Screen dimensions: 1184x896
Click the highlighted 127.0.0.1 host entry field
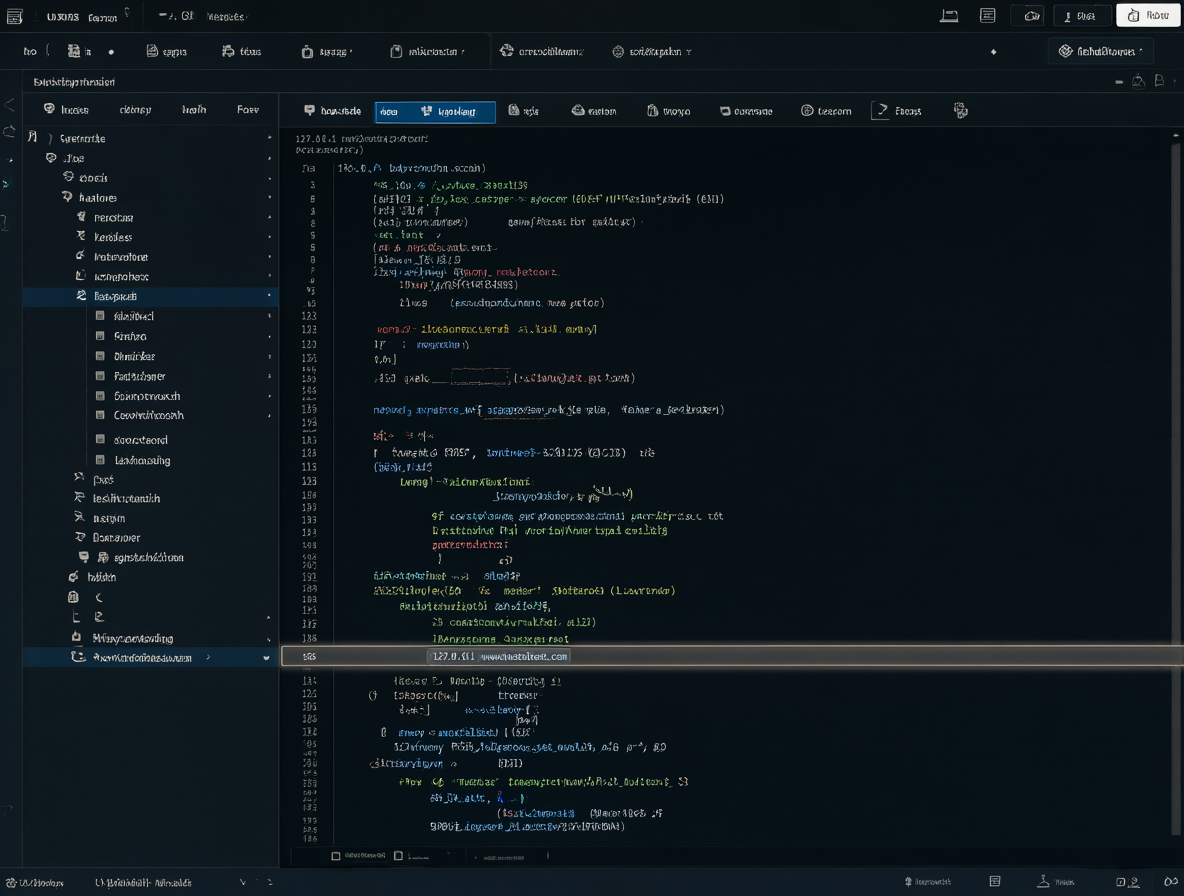click(x=498, y=657)
